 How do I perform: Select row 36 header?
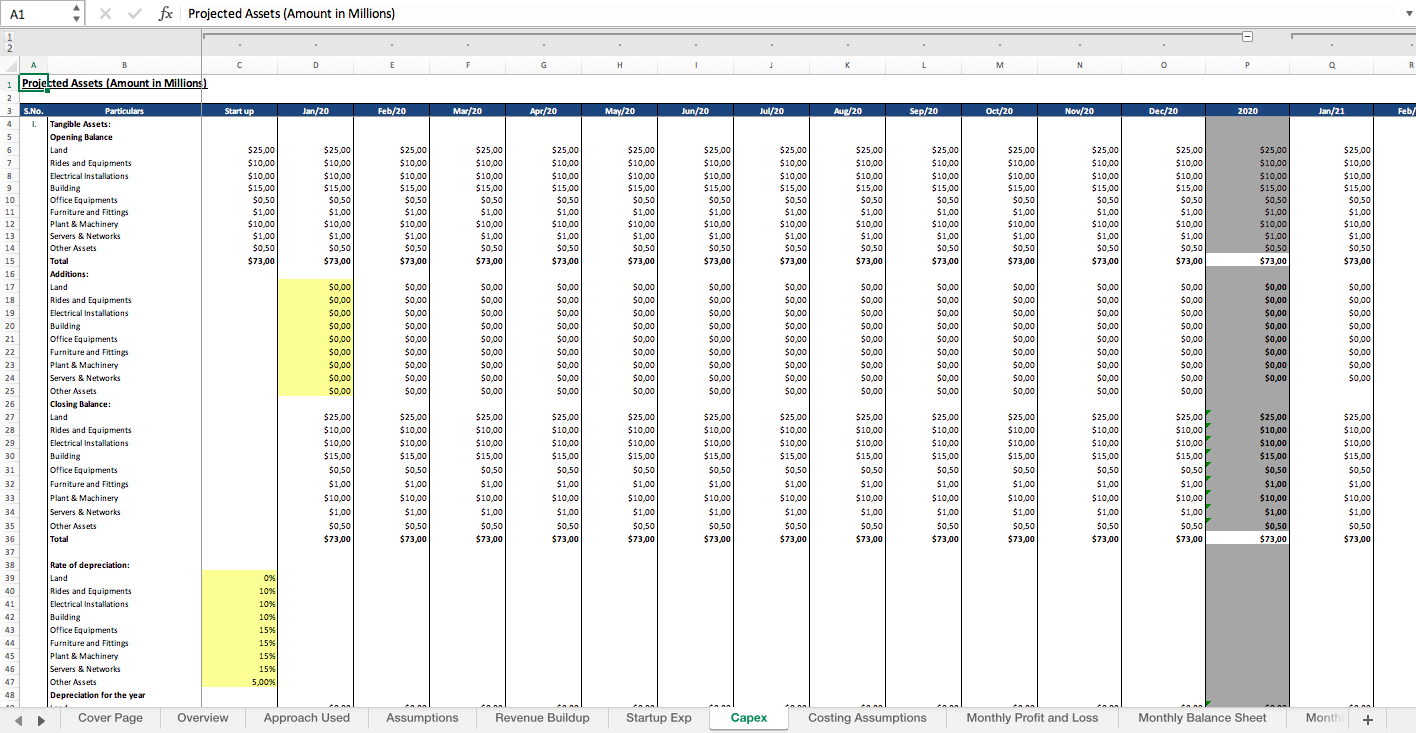[10, 539]
